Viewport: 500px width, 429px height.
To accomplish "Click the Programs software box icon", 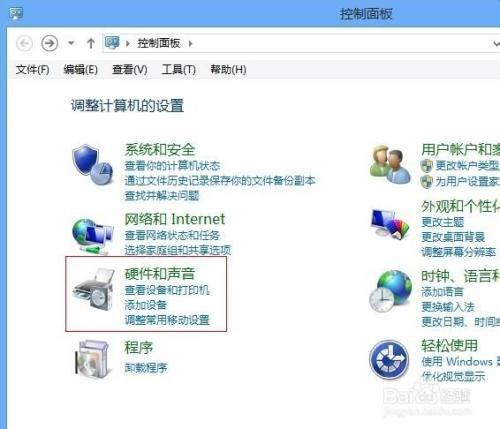I will 93,359.
